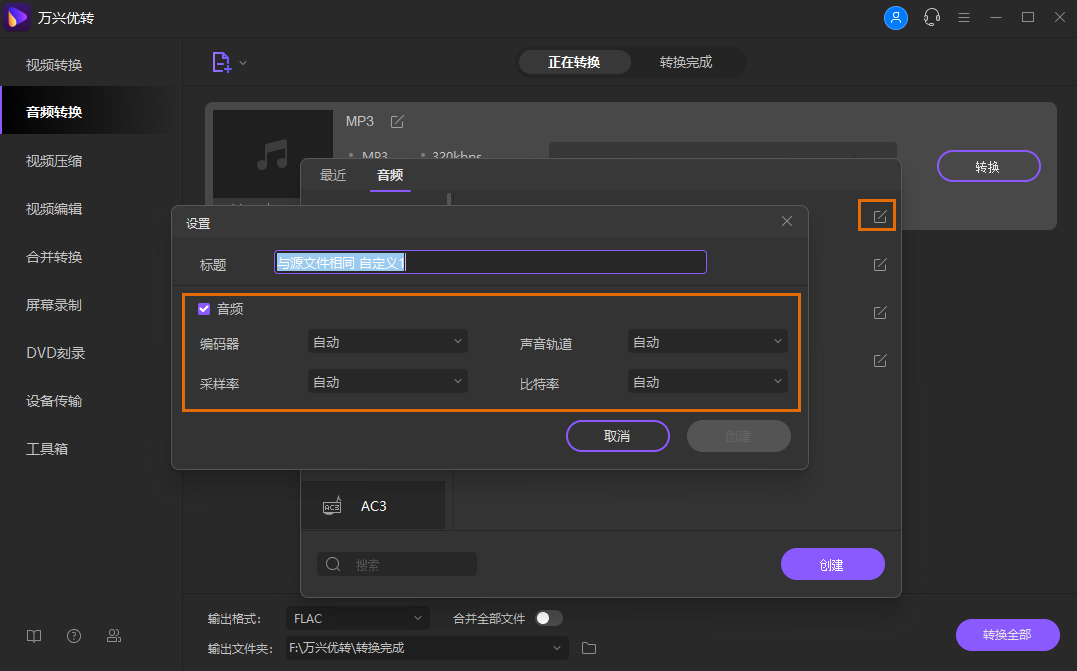Open the 编码器 encoder dropdown
Screen dimensions: 1077x671
pos(388,341)
